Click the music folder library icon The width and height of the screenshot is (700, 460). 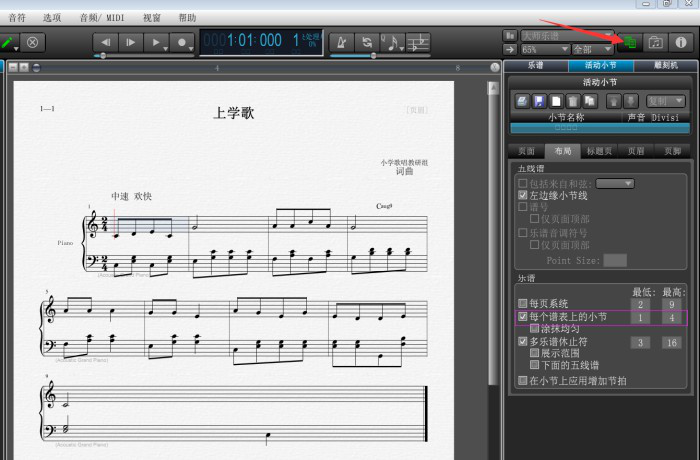656,42
